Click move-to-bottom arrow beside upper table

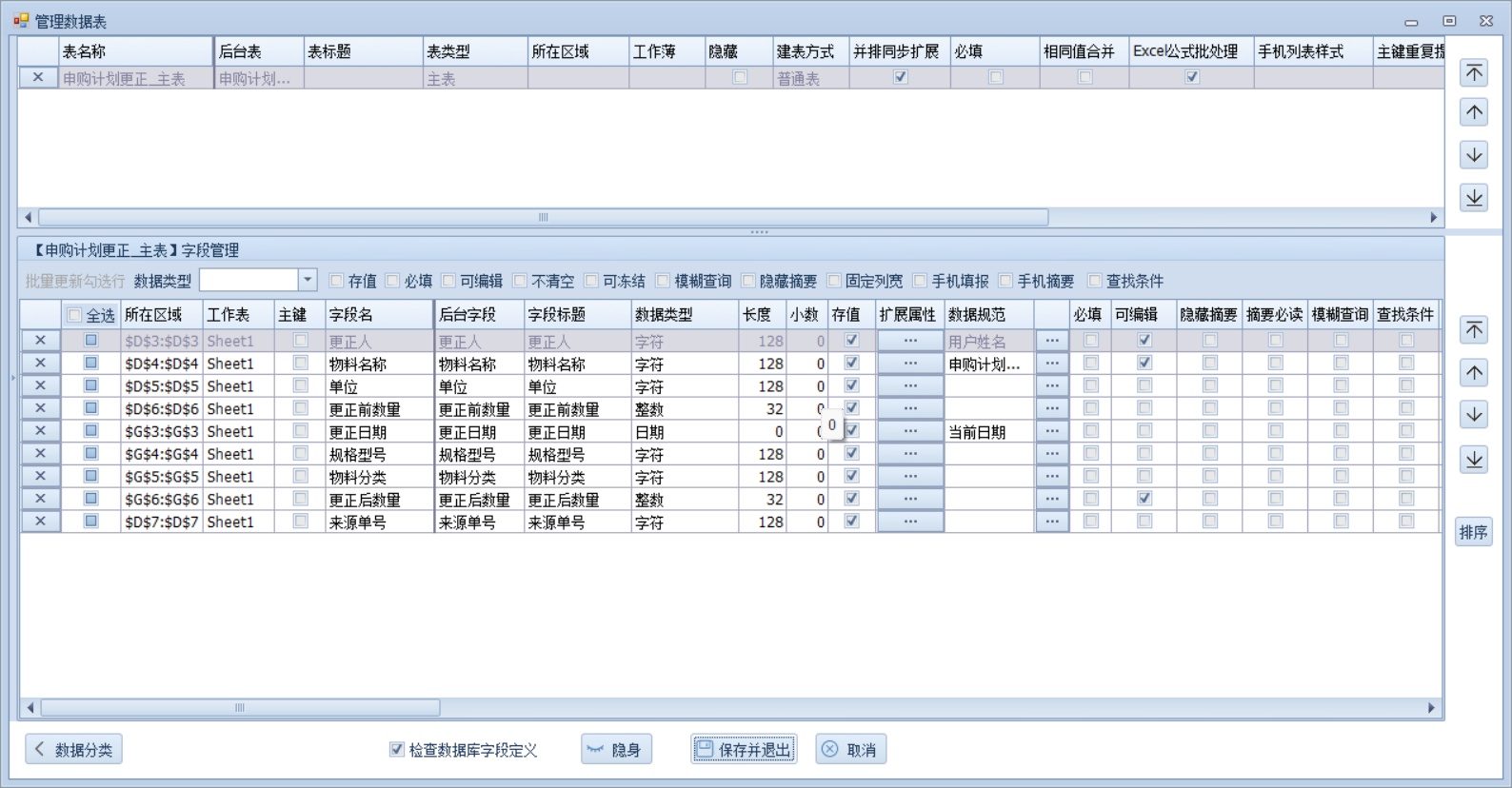pyautogui.click(x=1474, y=198)
